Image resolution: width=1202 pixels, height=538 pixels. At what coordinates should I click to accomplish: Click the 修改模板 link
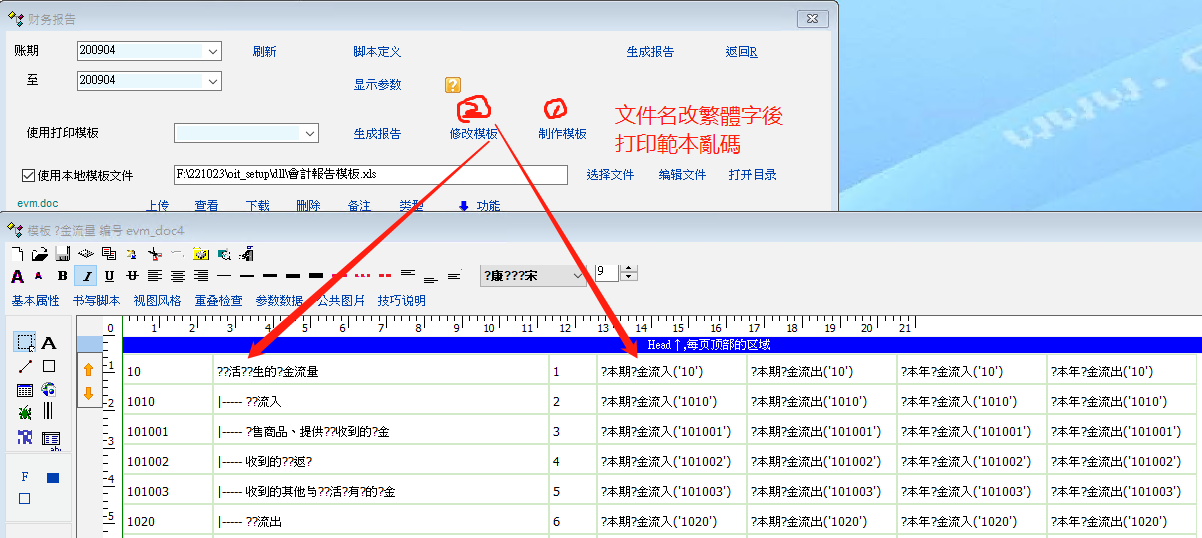click(x=473, y=134)
